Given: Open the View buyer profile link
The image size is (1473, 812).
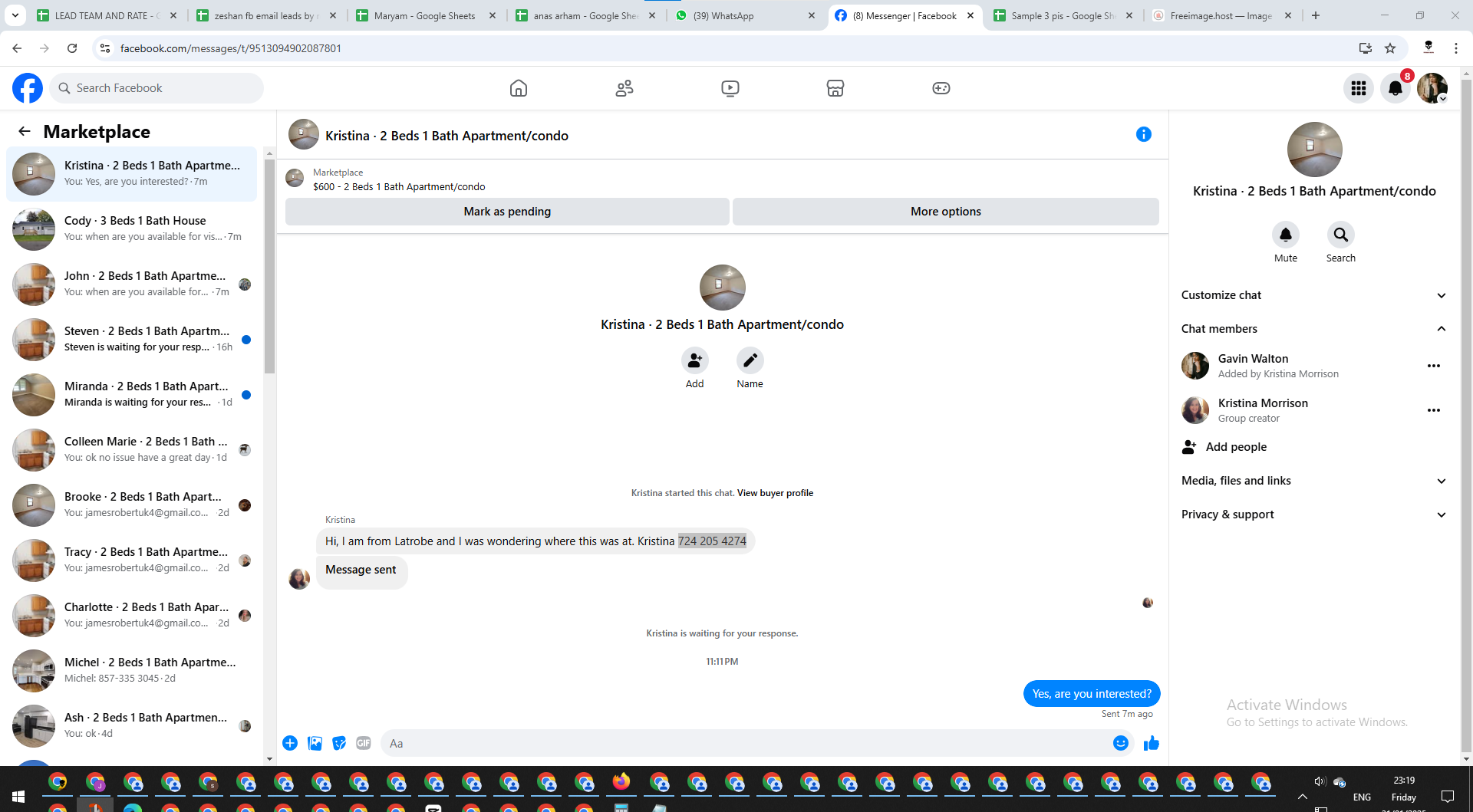Looking at the screenshot, I should pyautogui.click(x=775, y=493).
